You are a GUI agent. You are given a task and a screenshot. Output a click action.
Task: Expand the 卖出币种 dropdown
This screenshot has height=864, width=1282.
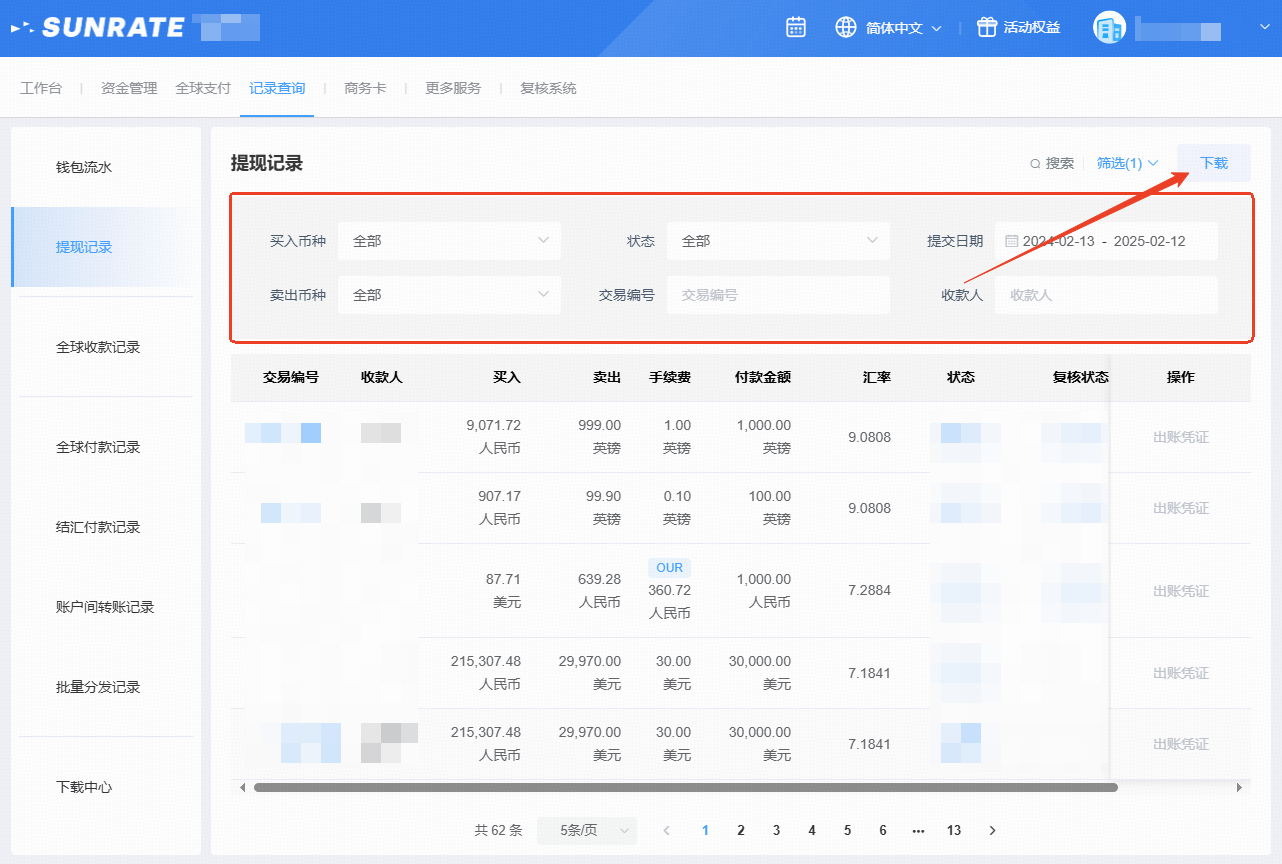[449, 295]
